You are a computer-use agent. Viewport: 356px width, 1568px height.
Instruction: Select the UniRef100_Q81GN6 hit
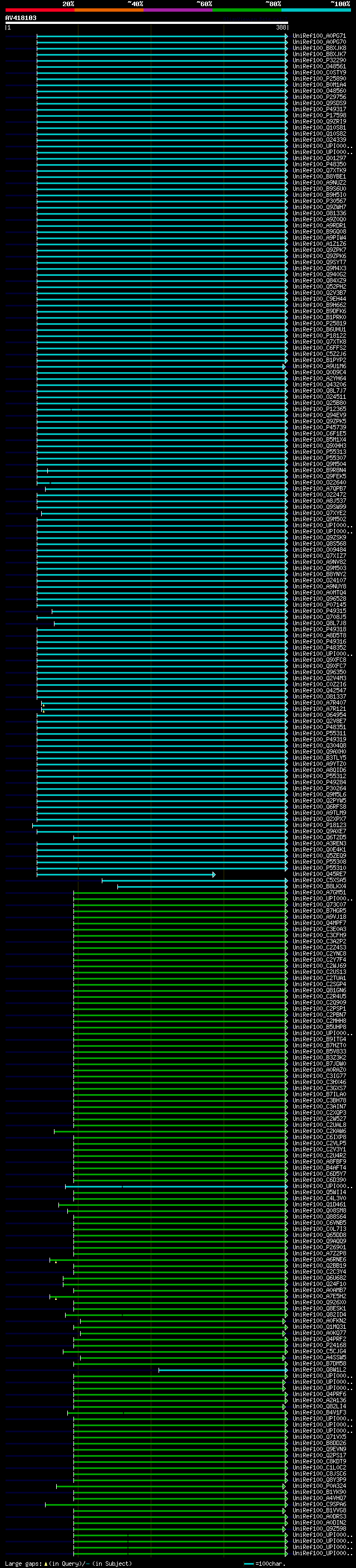(319, 991)
